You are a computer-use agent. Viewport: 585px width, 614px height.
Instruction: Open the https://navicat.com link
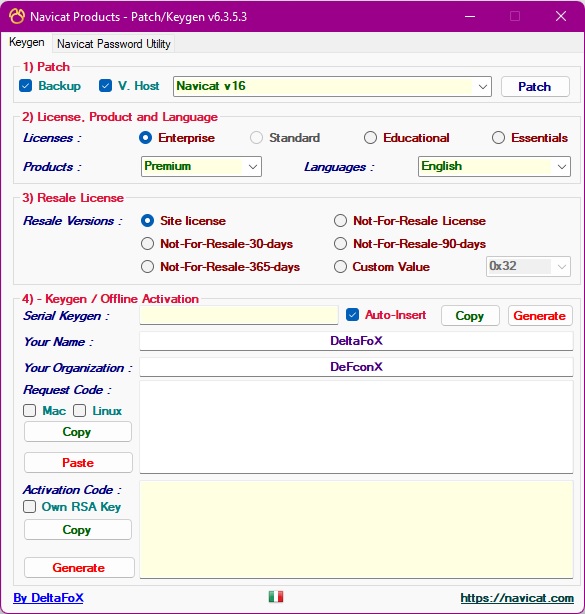[517, 598]
